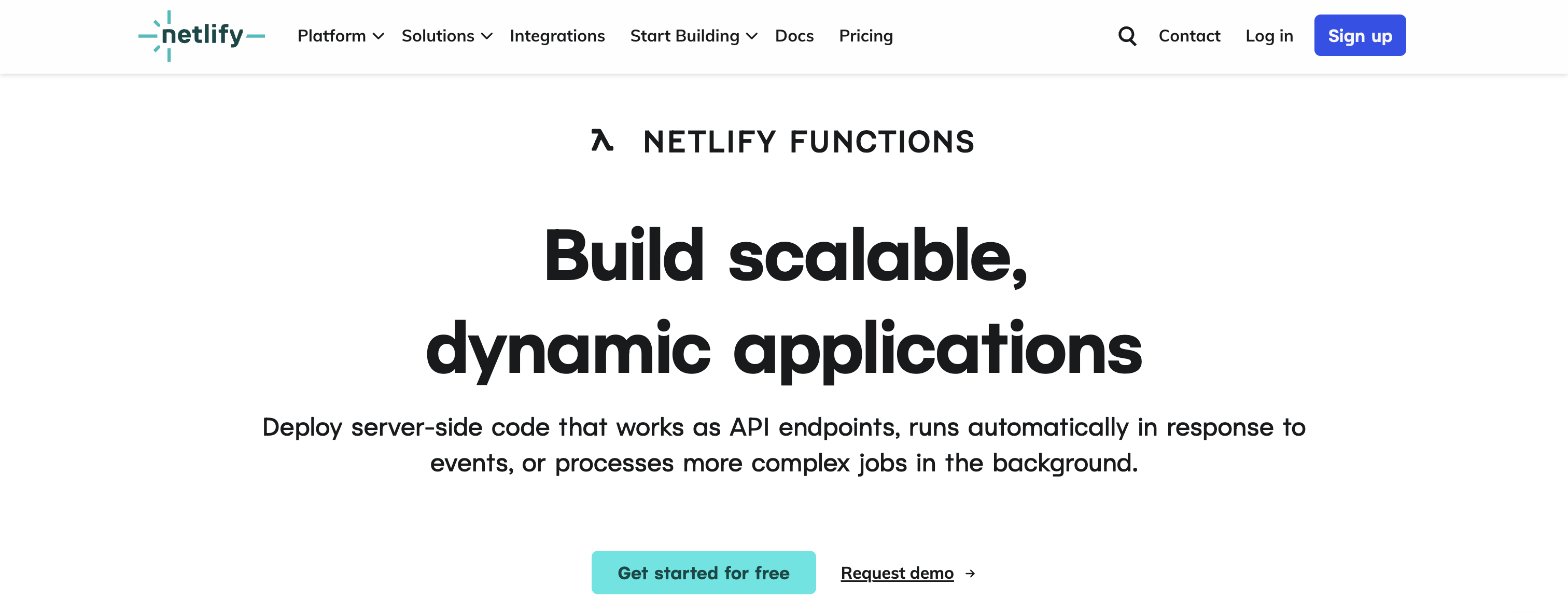This screenshot has height=613, width=1568.
Task: Expand the Start Building chevron
Action: tap(752, 36)
